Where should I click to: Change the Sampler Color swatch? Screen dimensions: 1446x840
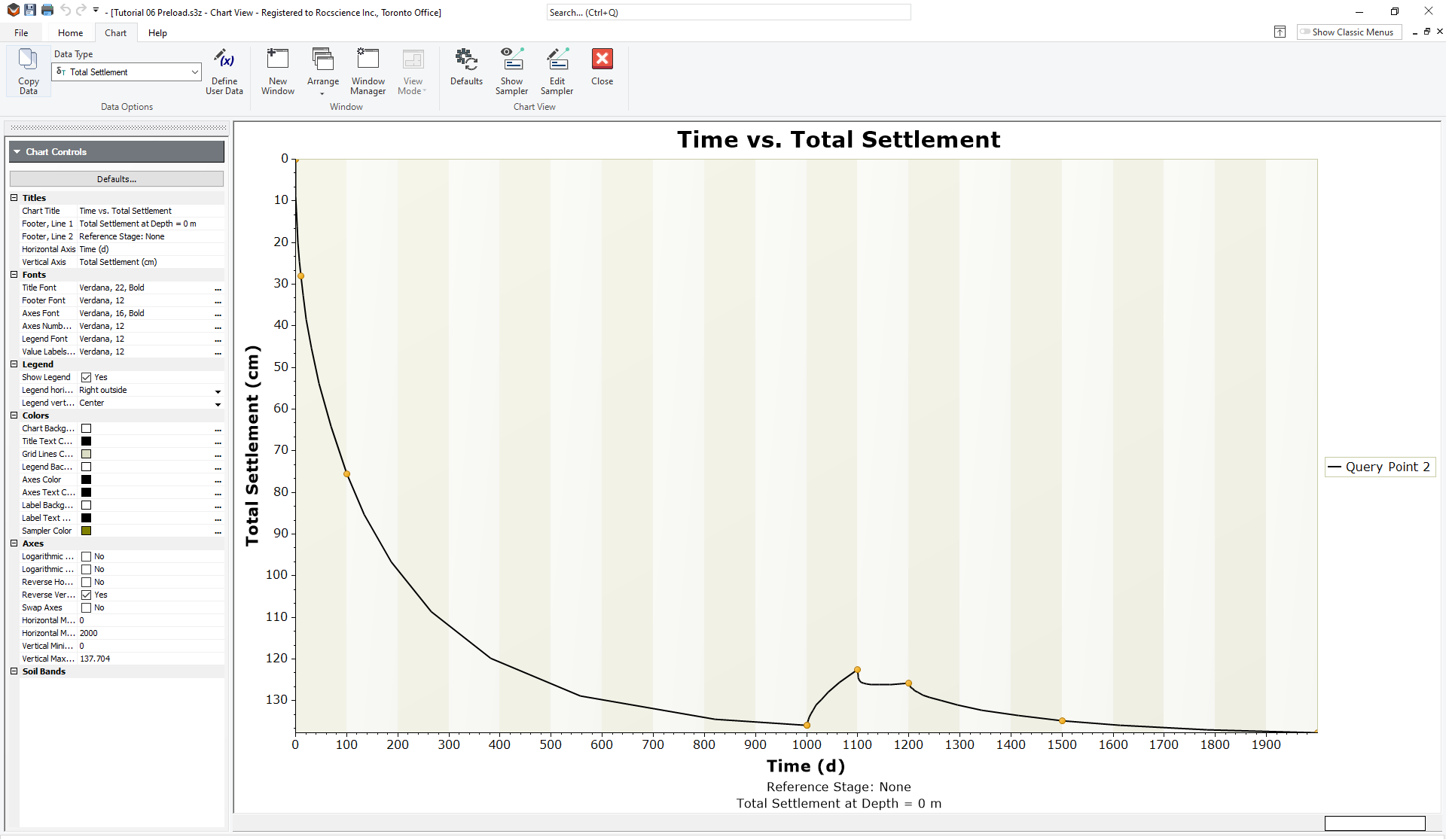click(86, 531)
